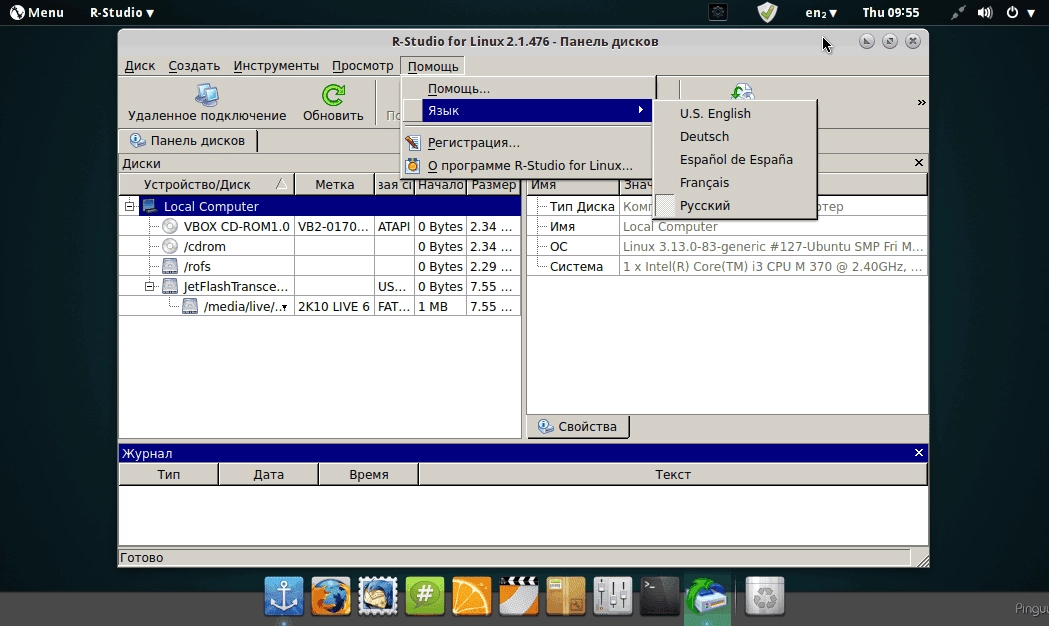Close the Журнал log panel
Viewport: 1049px width, 626px height.
click(x=919, y=453)
